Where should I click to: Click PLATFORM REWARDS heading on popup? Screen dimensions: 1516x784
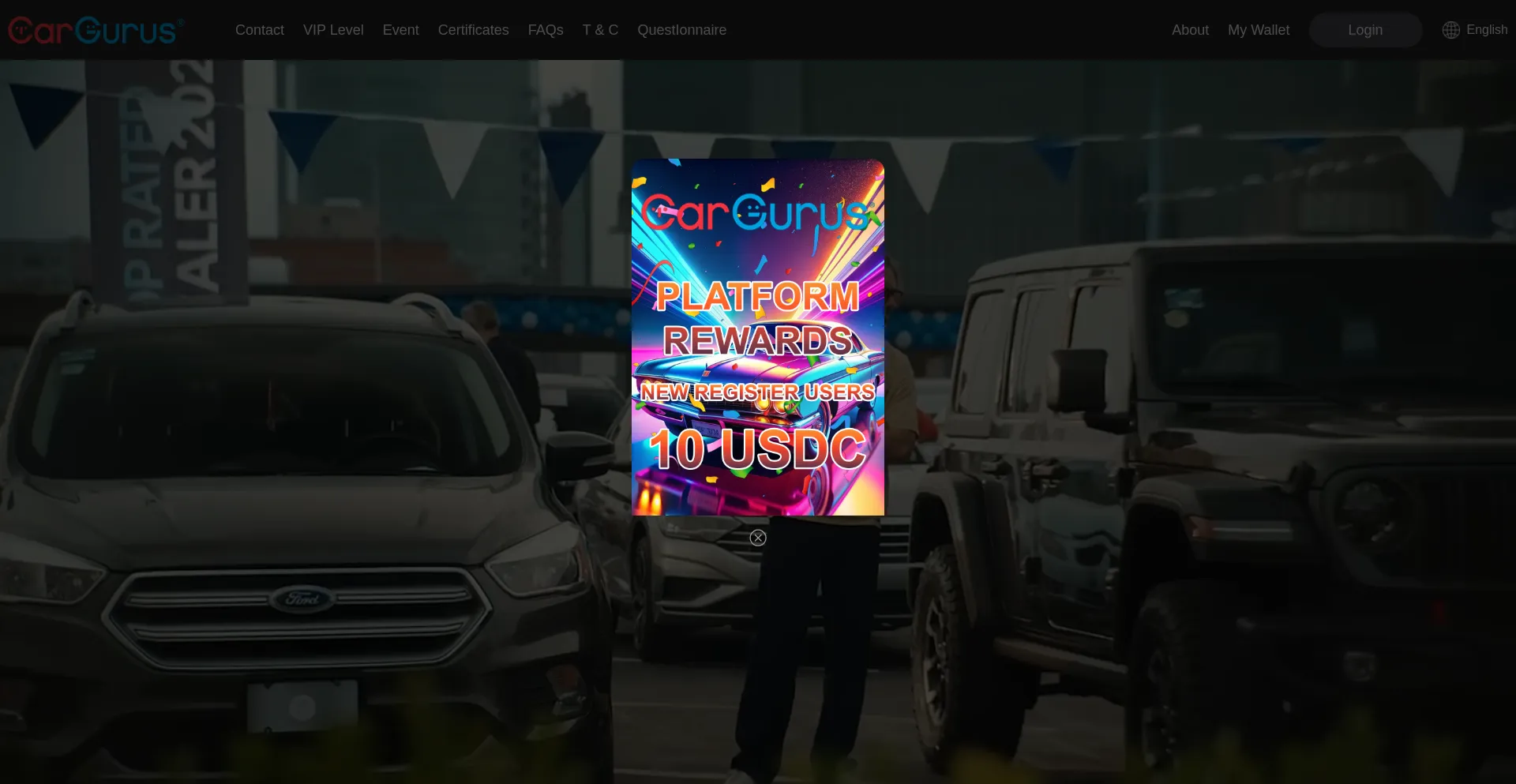tap(756, 320)
